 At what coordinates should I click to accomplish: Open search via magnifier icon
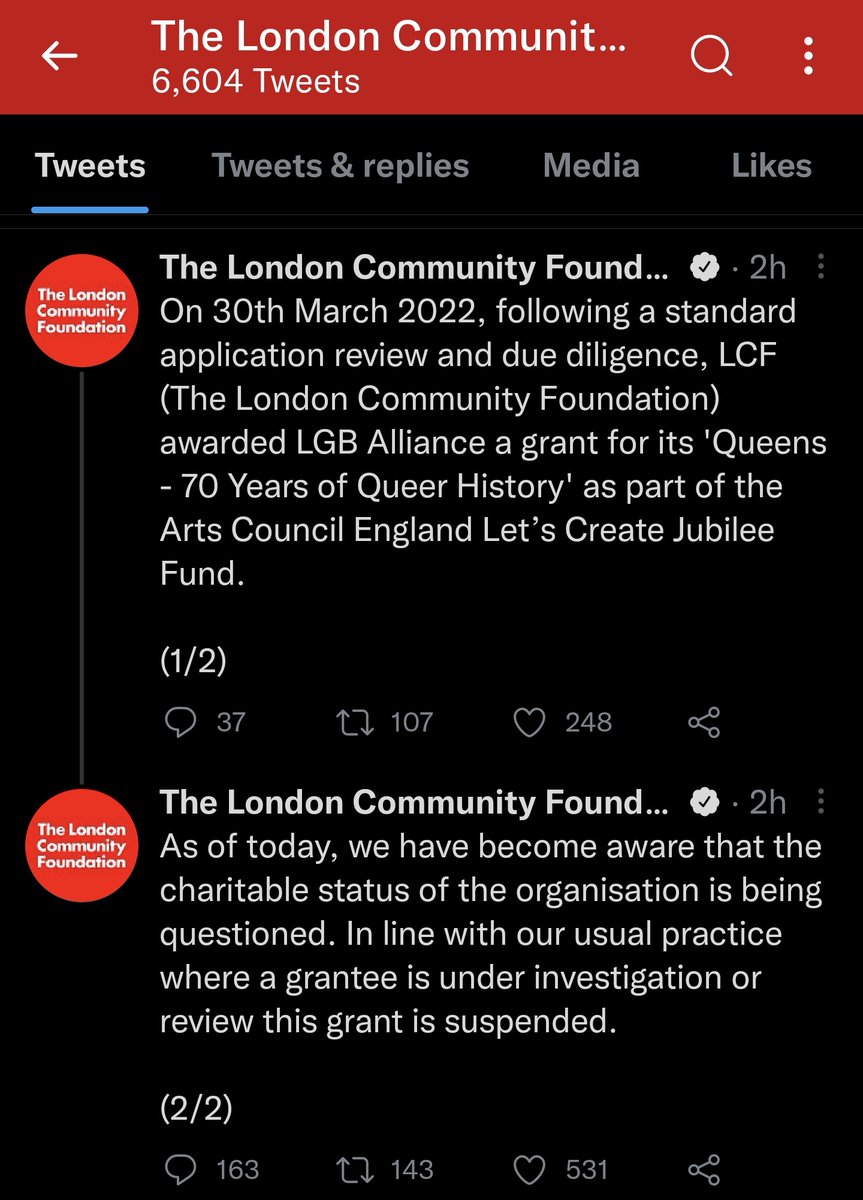coord(712,57)
